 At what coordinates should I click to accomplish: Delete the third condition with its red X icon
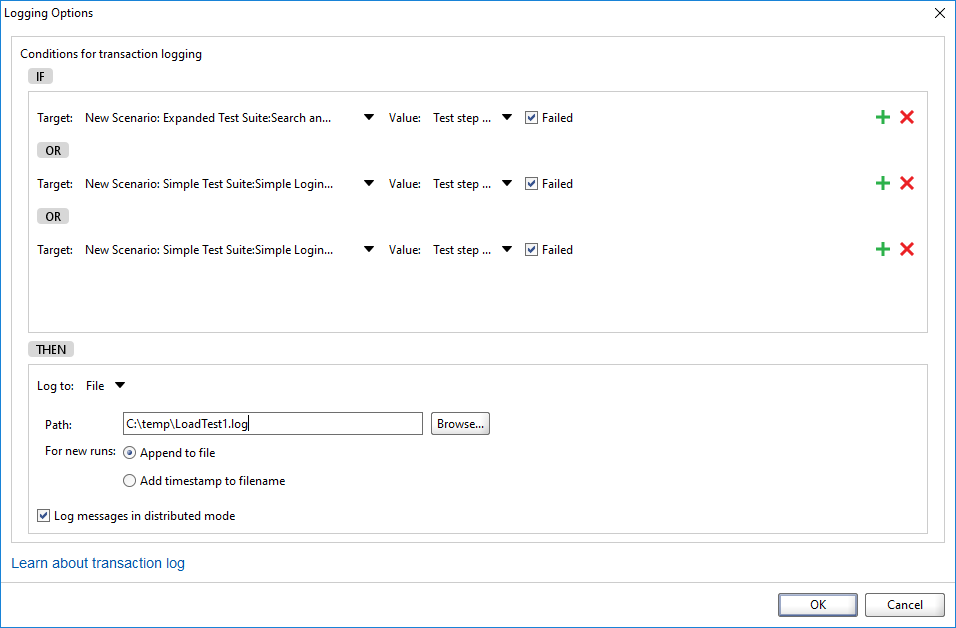coord(907,249)
